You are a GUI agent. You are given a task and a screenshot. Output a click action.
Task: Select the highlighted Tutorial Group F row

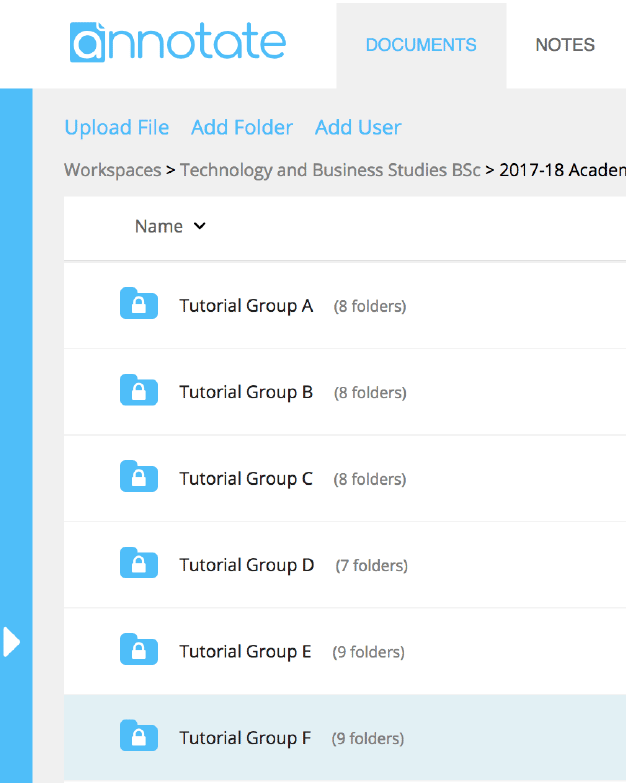345,738
